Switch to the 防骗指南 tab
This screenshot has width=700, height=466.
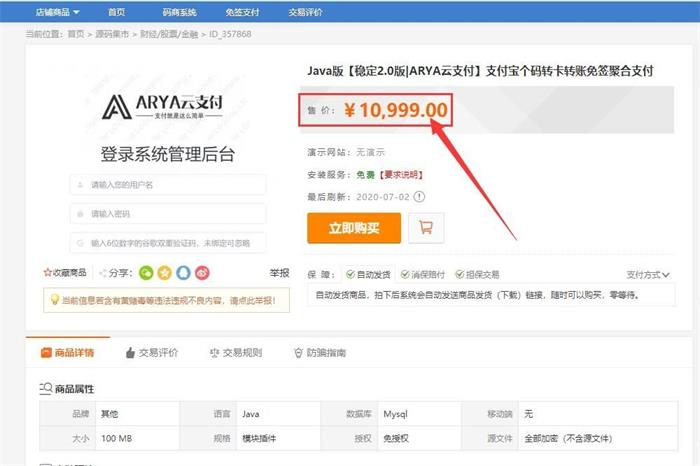point(320,353)
